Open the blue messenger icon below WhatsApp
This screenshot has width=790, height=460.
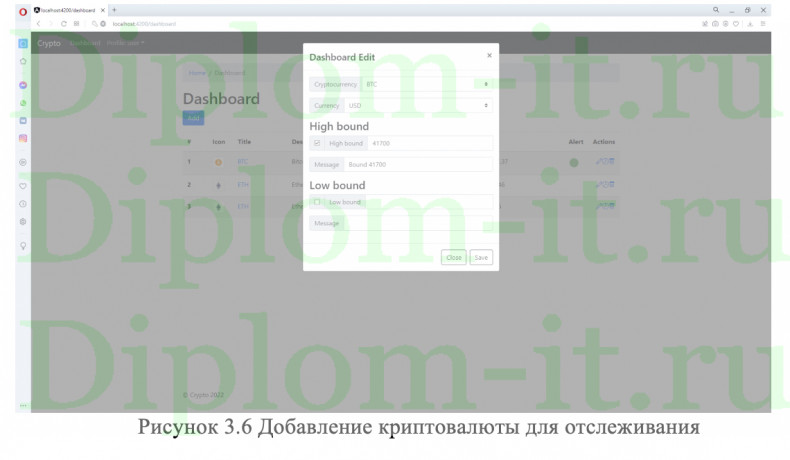pyautogui.click(x=23, y=120)
